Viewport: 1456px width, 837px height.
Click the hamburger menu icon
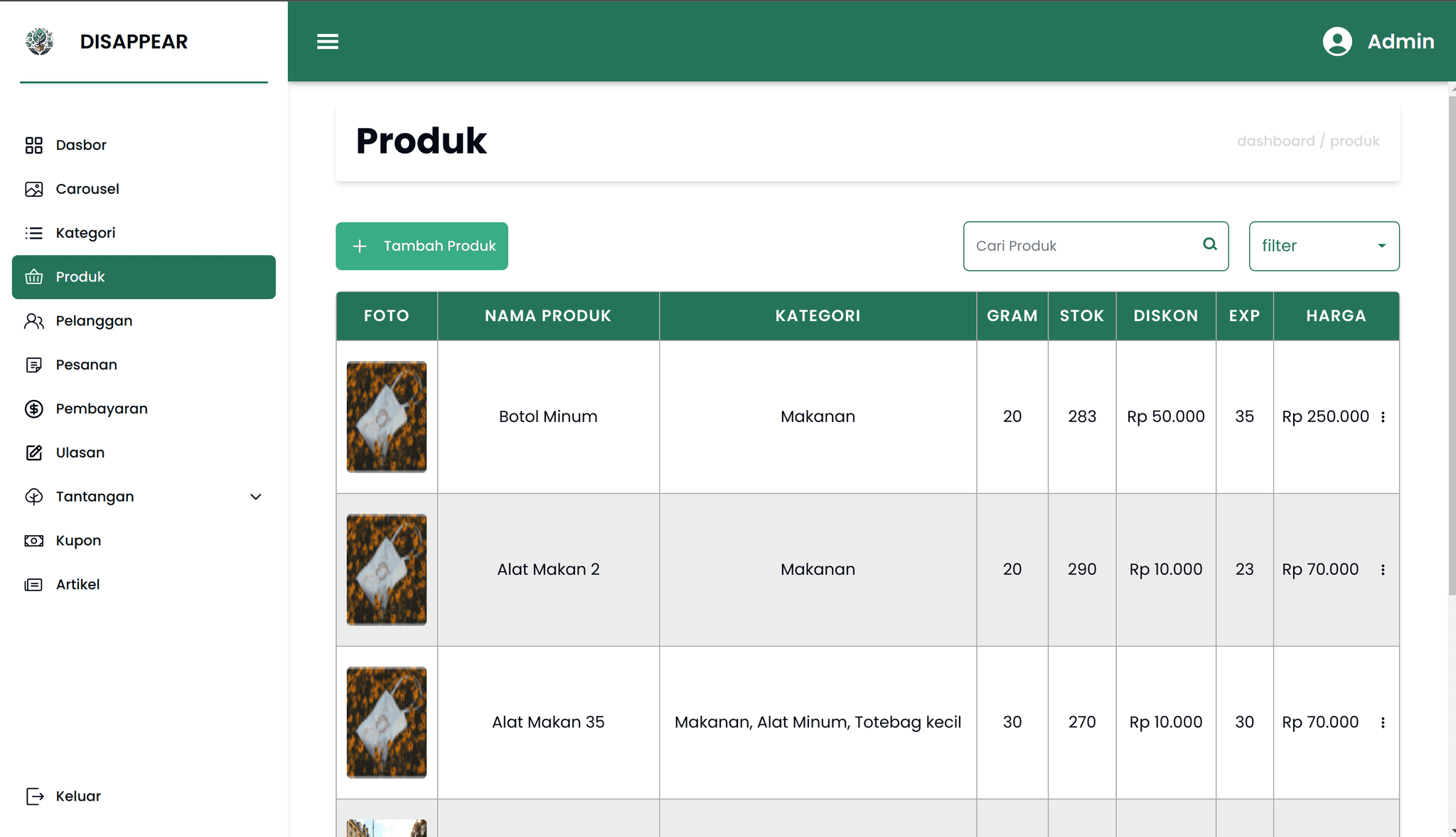click(x=328, y=41)
